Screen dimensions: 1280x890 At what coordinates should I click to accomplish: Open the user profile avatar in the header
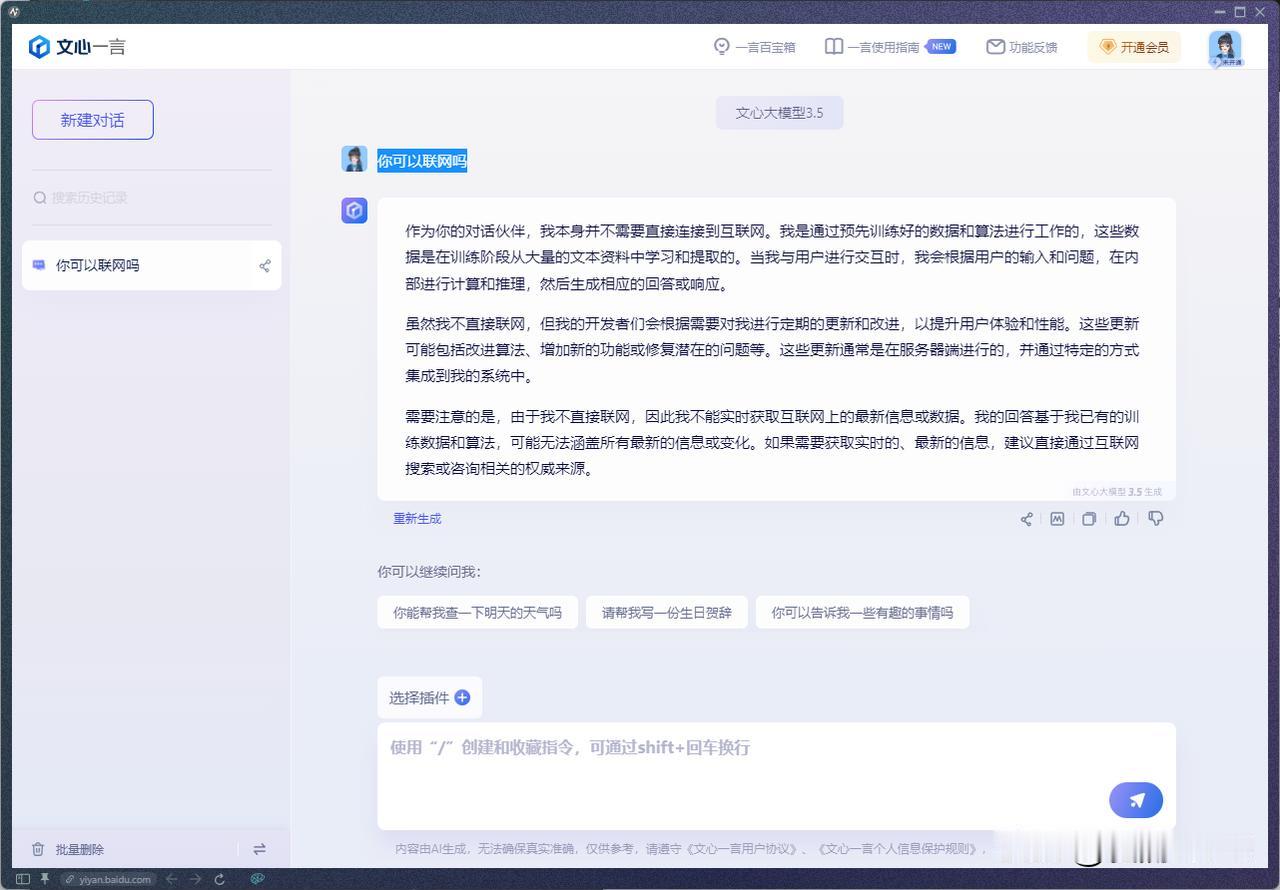pyautogui.click(x=1225, y=48)
